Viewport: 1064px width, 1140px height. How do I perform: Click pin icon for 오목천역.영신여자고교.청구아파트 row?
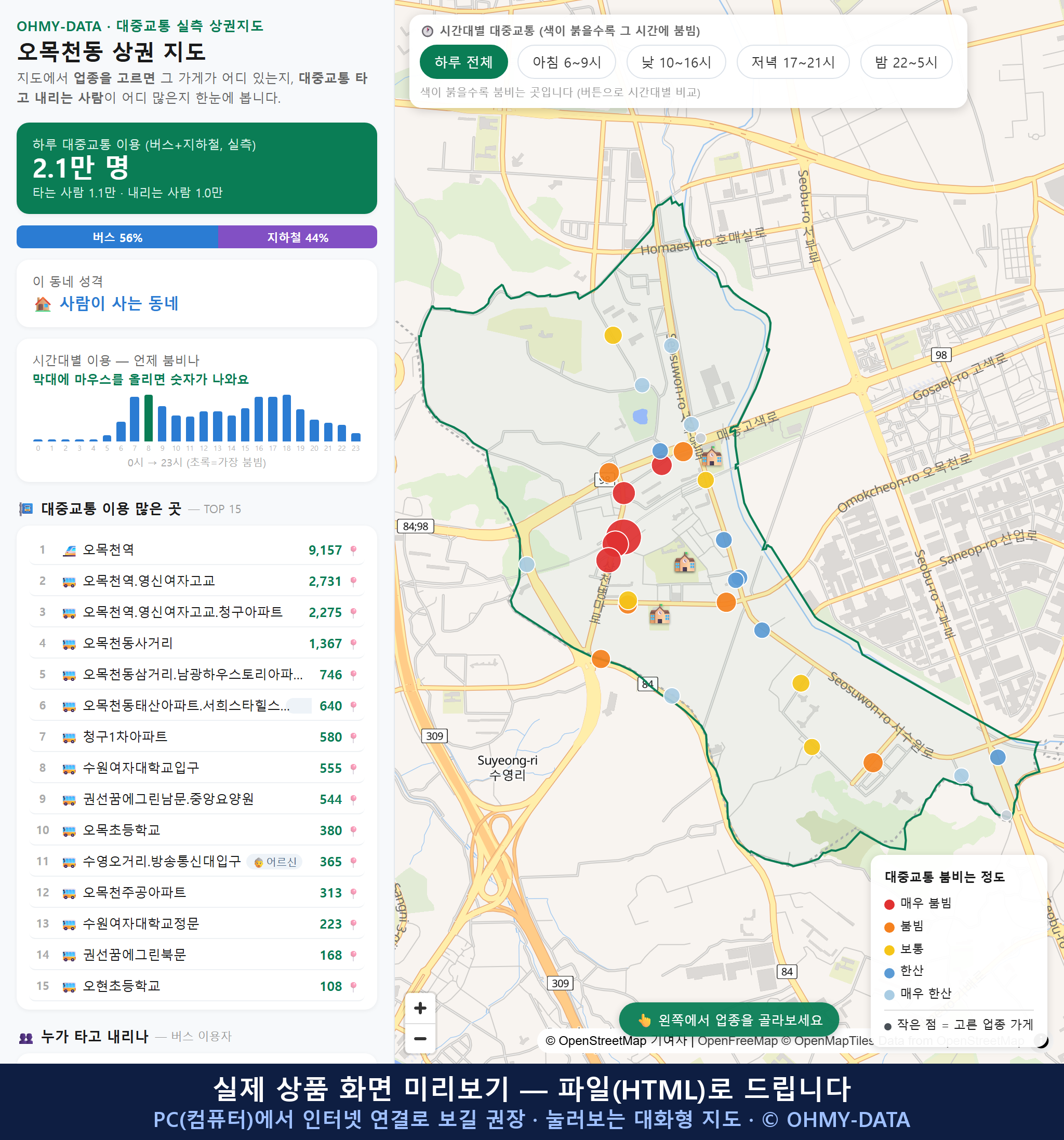point(353,612)
